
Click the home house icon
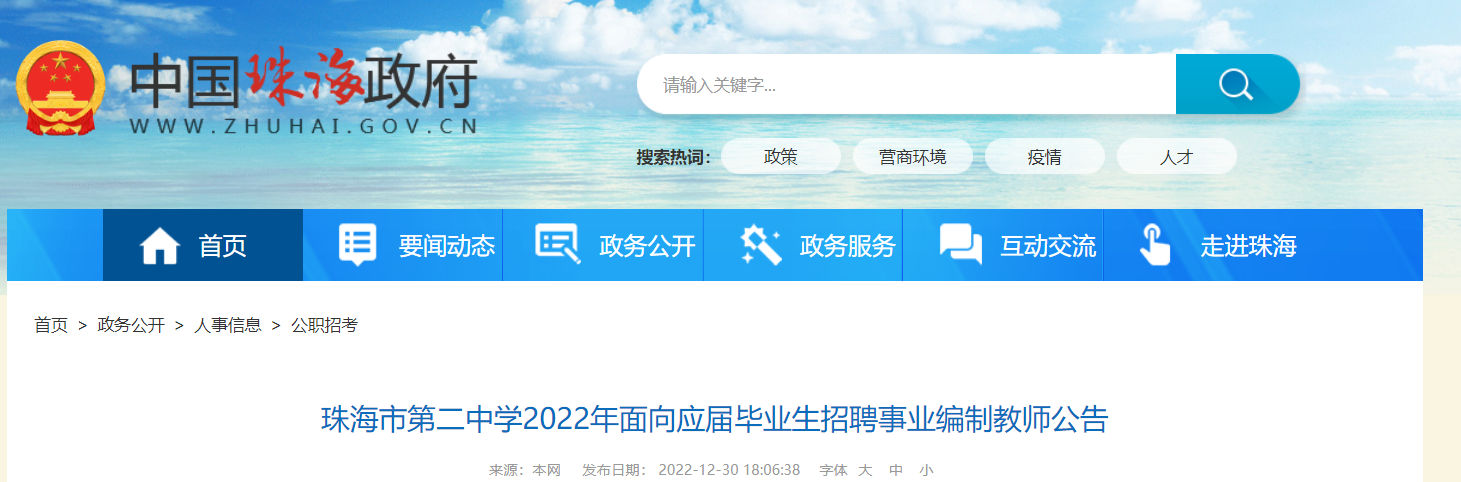pyautogui.click(x=160, y=246)
